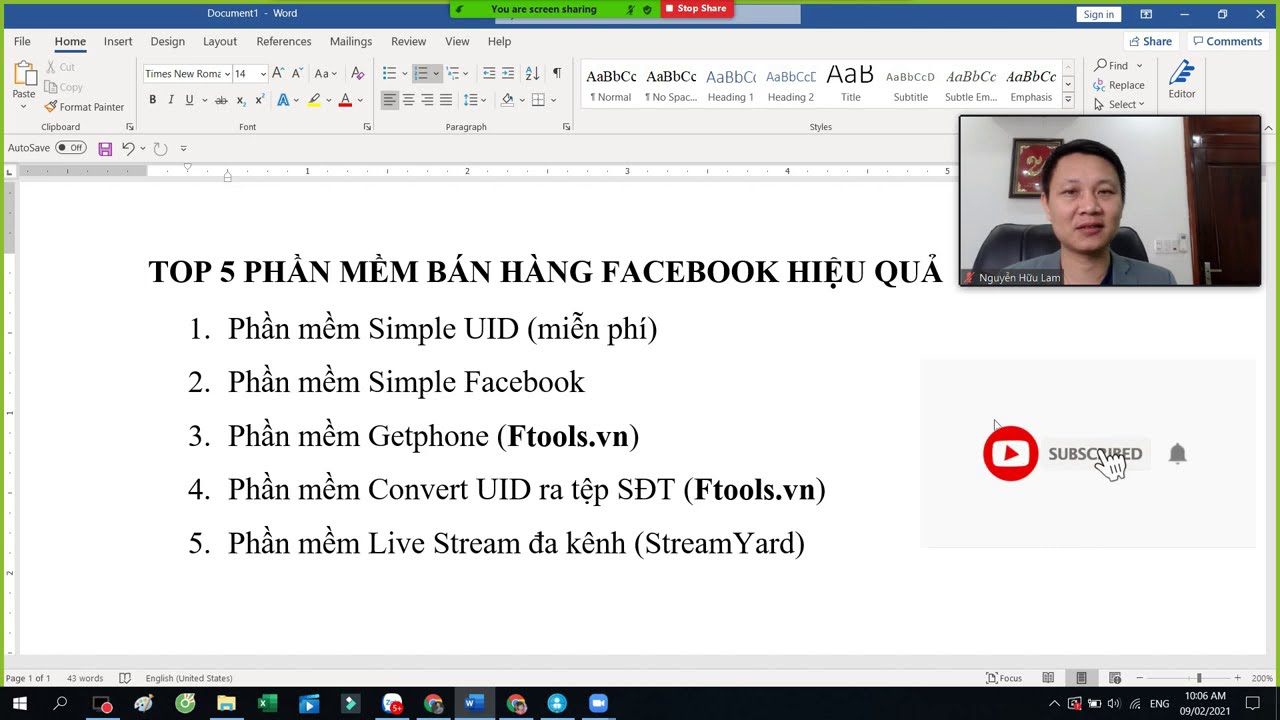Decrease paragraph indent
The image size is (1280, 720).
pyautogui.click(x=489, y=73)
